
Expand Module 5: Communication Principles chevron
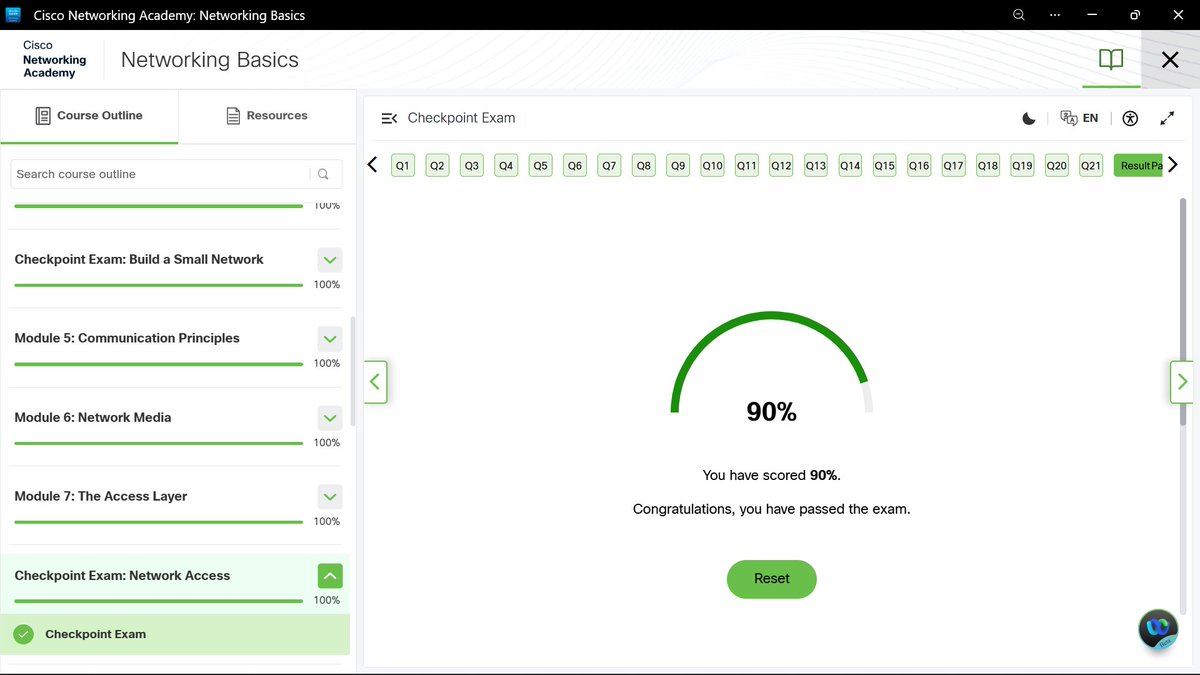330,339
